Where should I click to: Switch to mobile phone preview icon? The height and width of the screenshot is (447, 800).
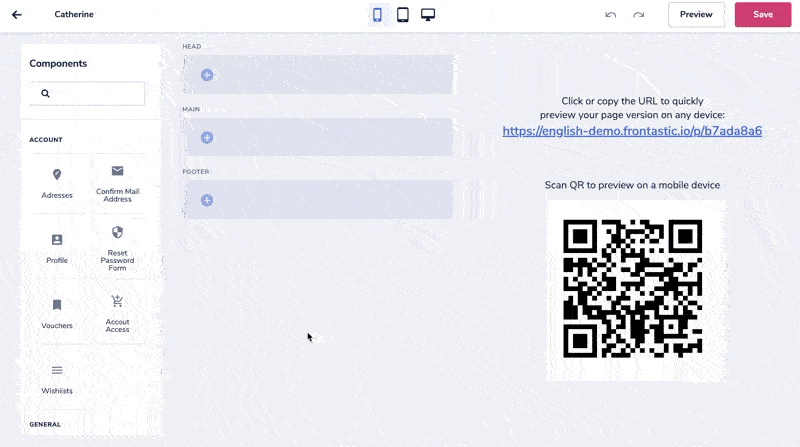pyautogui.click(x=377, y=15)
